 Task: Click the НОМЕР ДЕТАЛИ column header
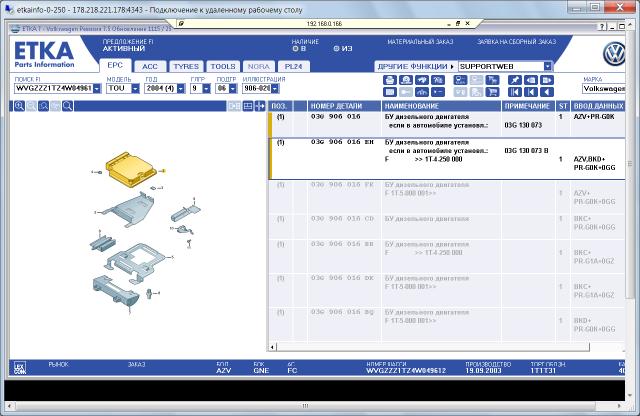[x=344, y=106]
